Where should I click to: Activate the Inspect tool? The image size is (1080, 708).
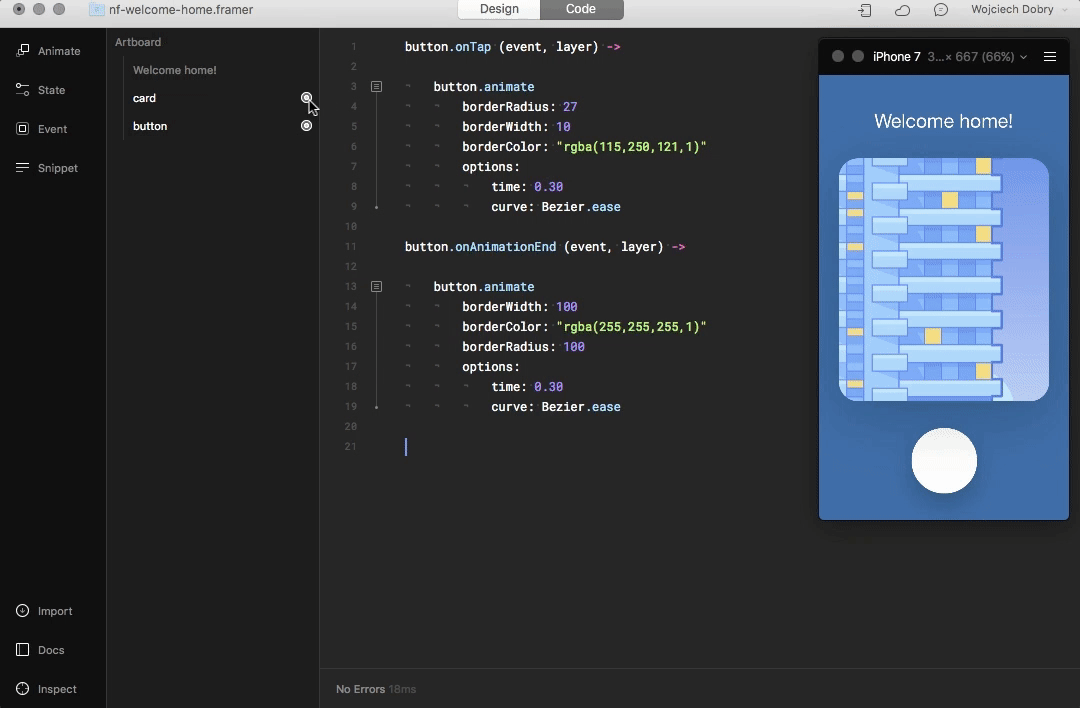pos(23,689)
